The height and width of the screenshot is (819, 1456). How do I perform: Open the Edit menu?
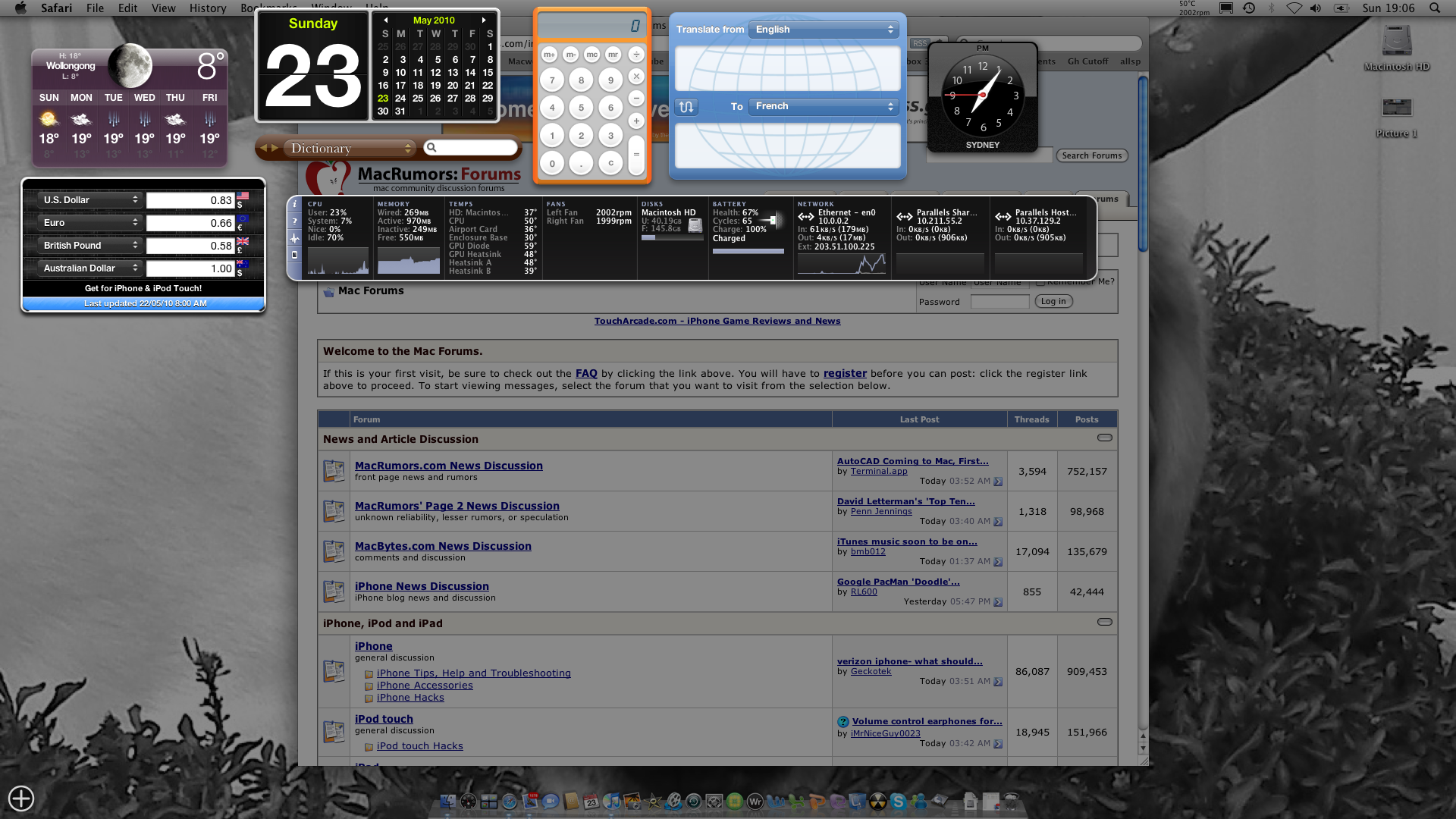click(x=127, y=8)
